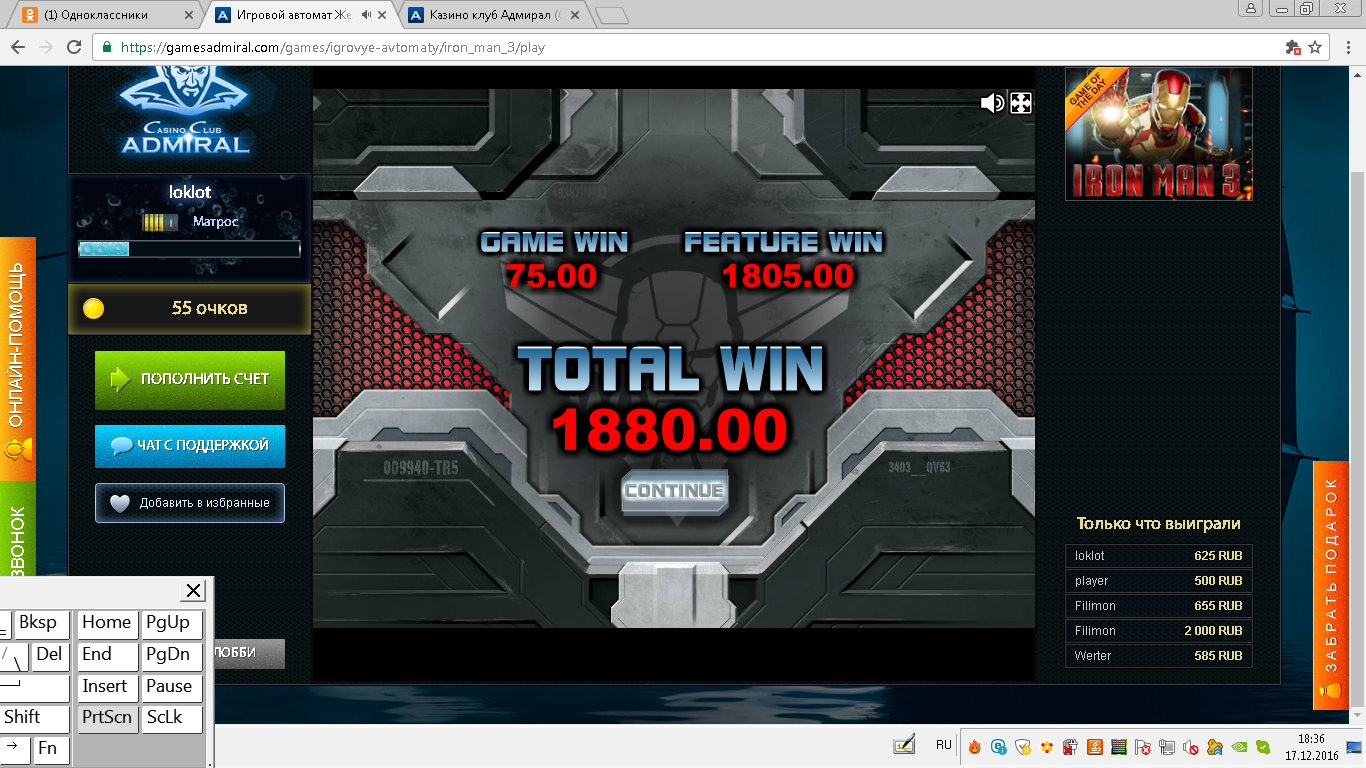Click the Admiral Casino Club logo

pyautogui.click(x=185, y=112)
